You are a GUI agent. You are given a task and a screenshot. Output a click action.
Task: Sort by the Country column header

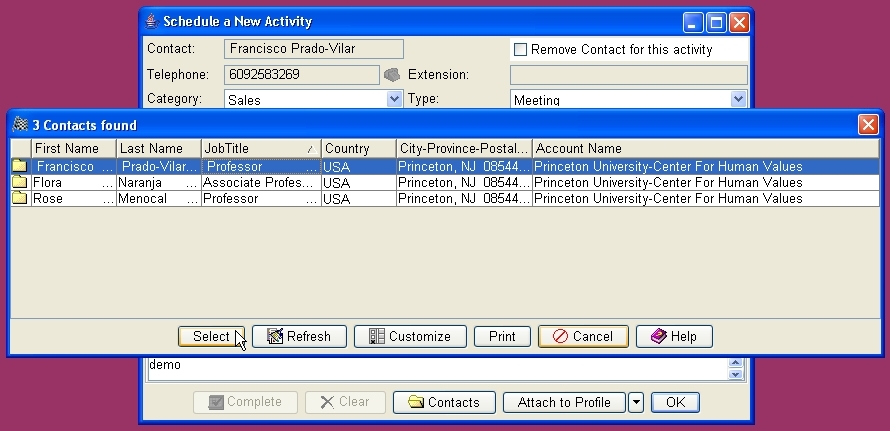tap(359, 148)
